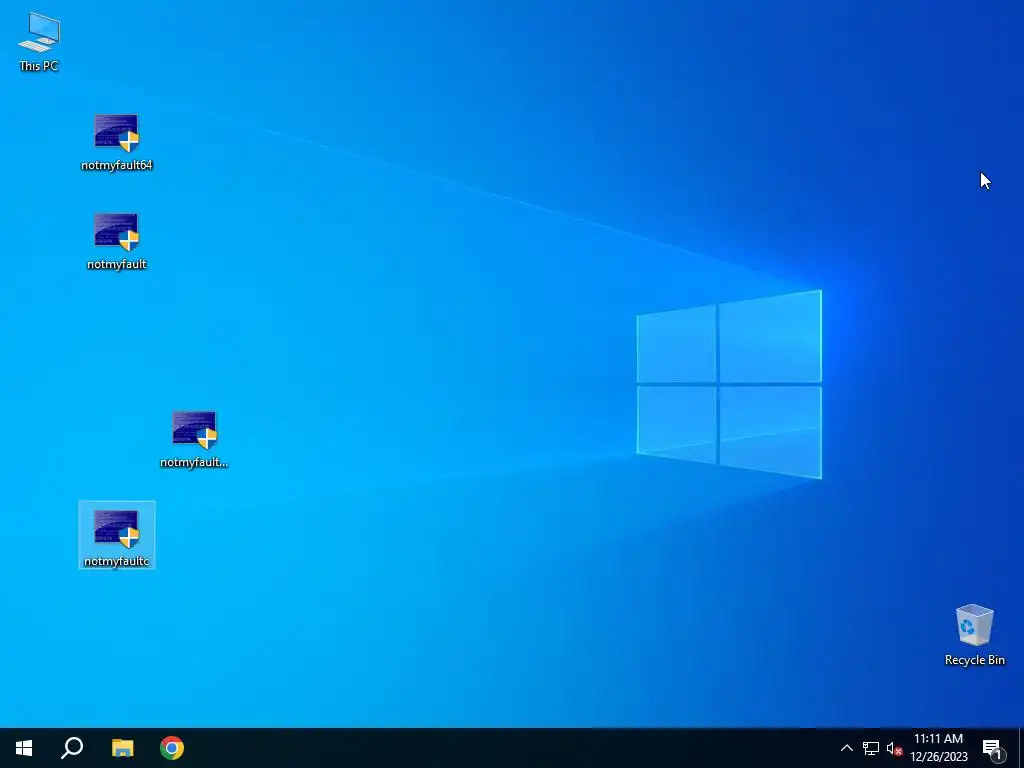Open network status tray icon
Viewport: 1024px width, 768px height.
point(871,748)
